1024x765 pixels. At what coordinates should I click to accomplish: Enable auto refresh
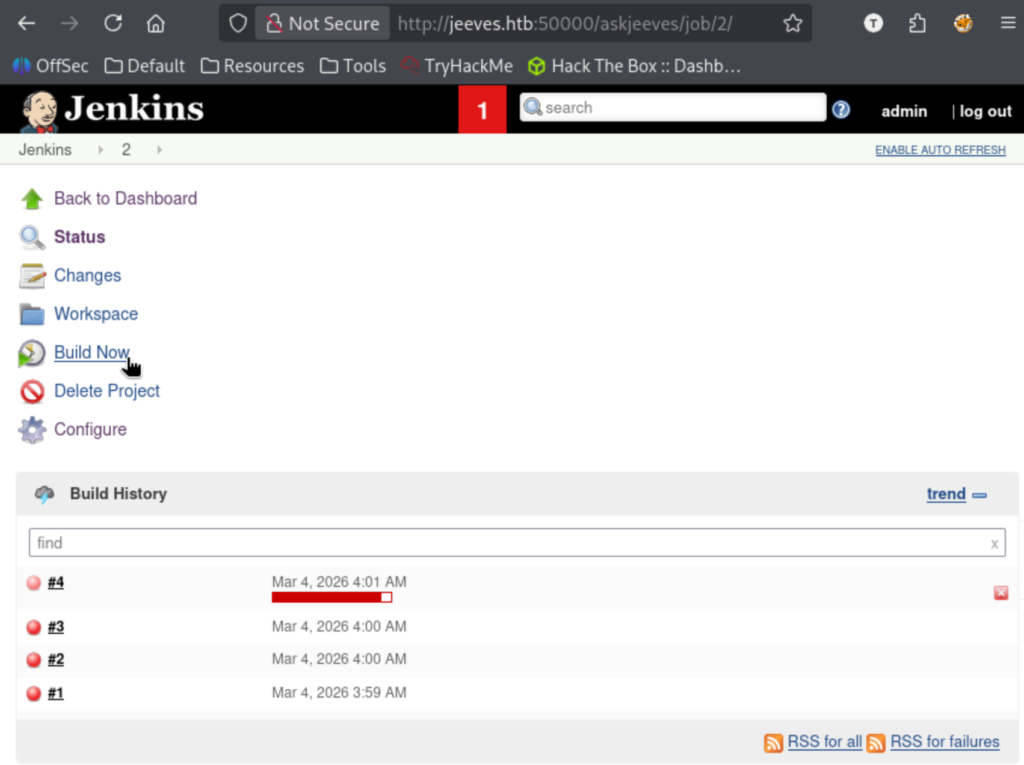coord(940,150)
